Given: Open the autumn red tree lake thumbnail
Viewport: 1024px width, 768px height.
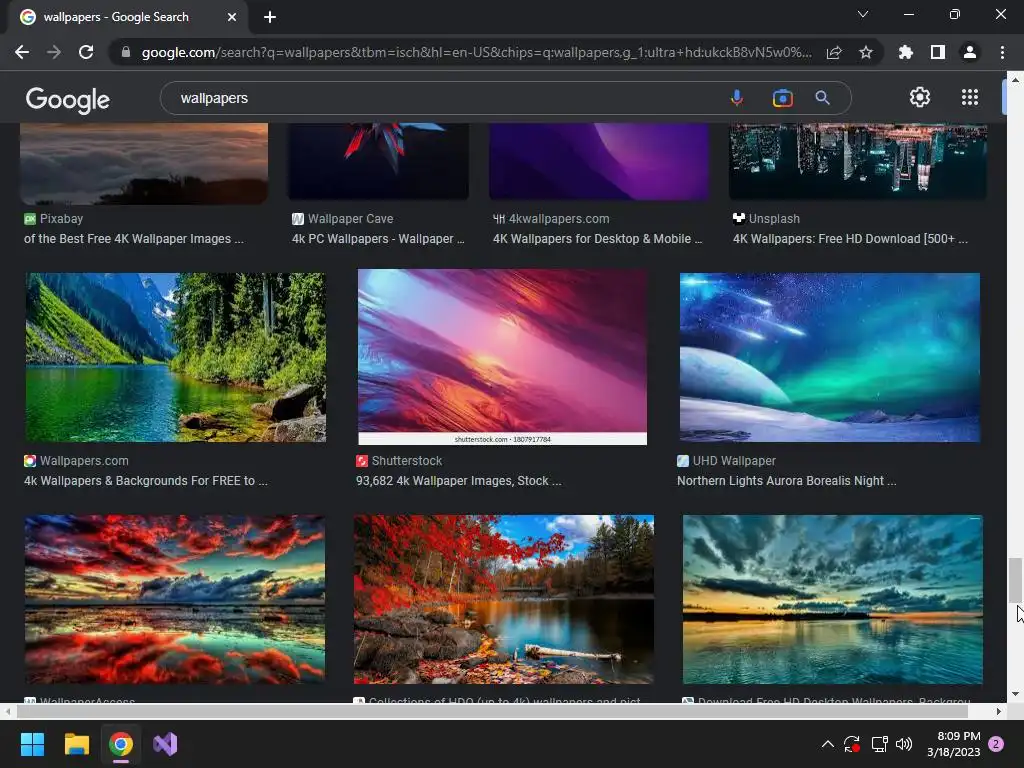Looking at the screenshot, I should click(x=504, y=600).
